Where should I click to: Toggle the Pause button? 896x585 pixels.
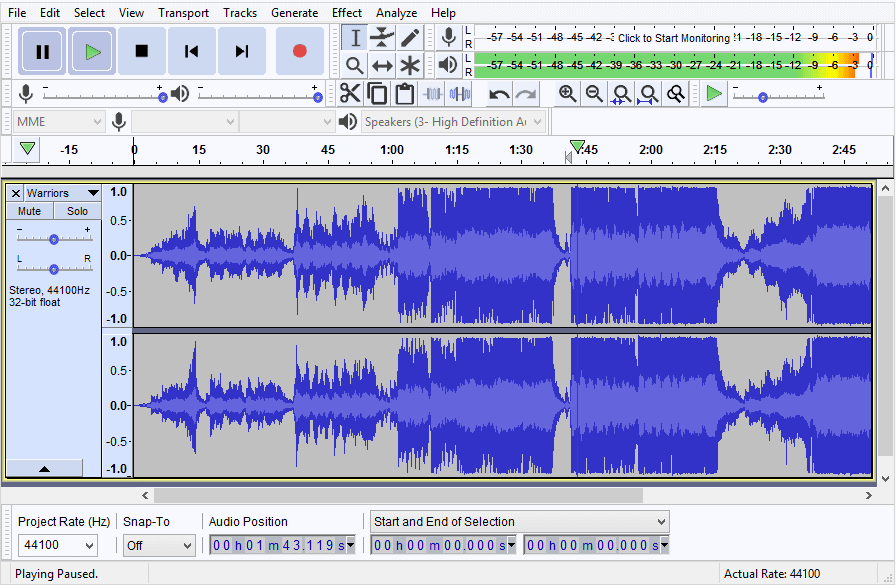point(42,51)
